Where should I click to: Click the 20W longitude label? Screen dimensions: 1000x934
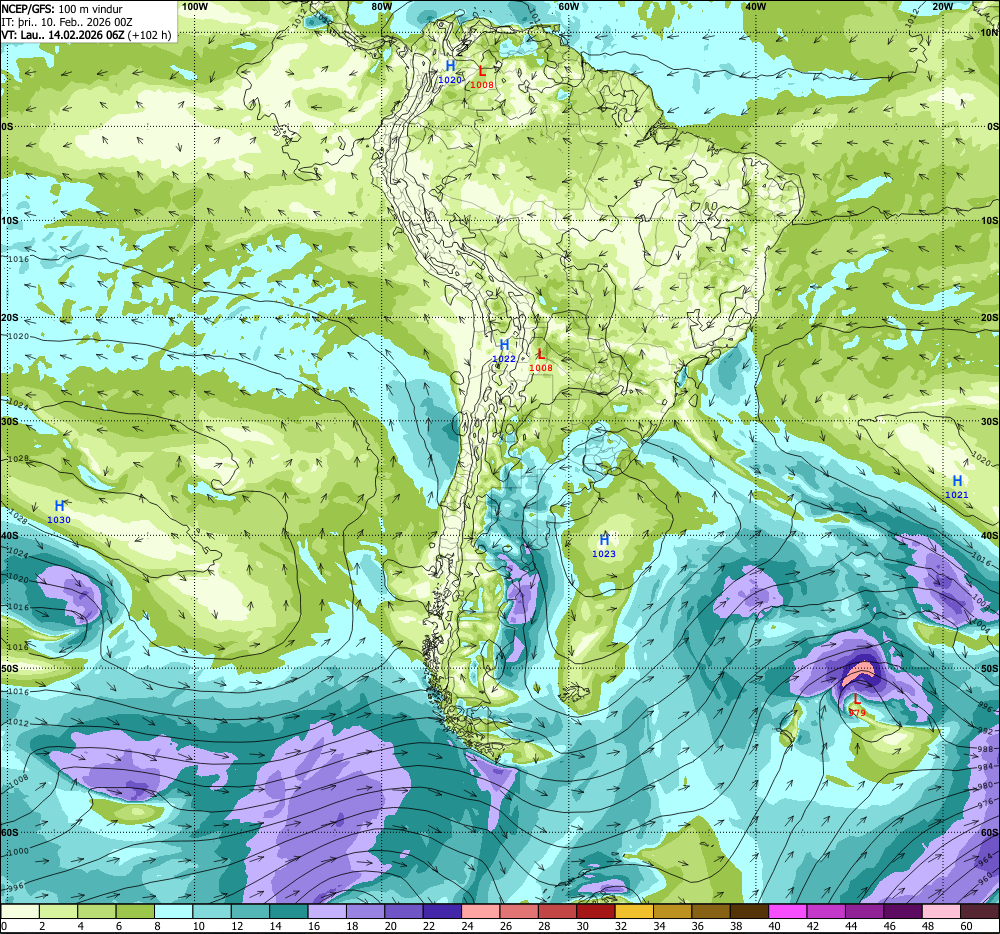tap(943, 6)
